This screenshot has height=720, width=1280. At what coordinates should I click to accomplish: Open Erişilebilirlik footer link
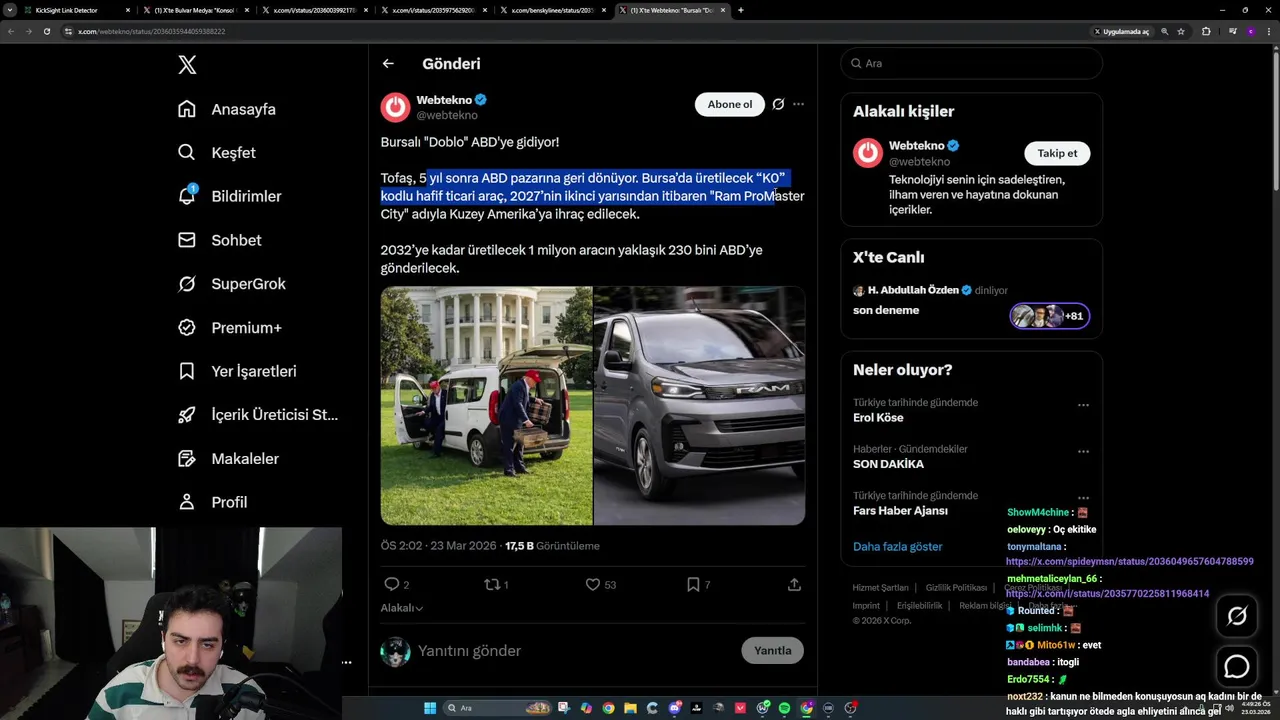[x=920, y=606]
